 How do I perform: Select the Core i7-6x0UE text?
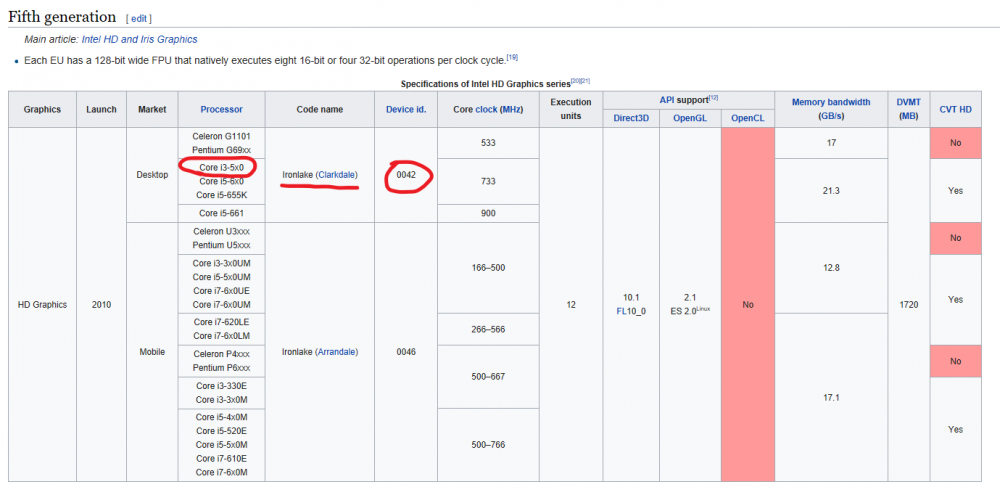coord(221,290)
